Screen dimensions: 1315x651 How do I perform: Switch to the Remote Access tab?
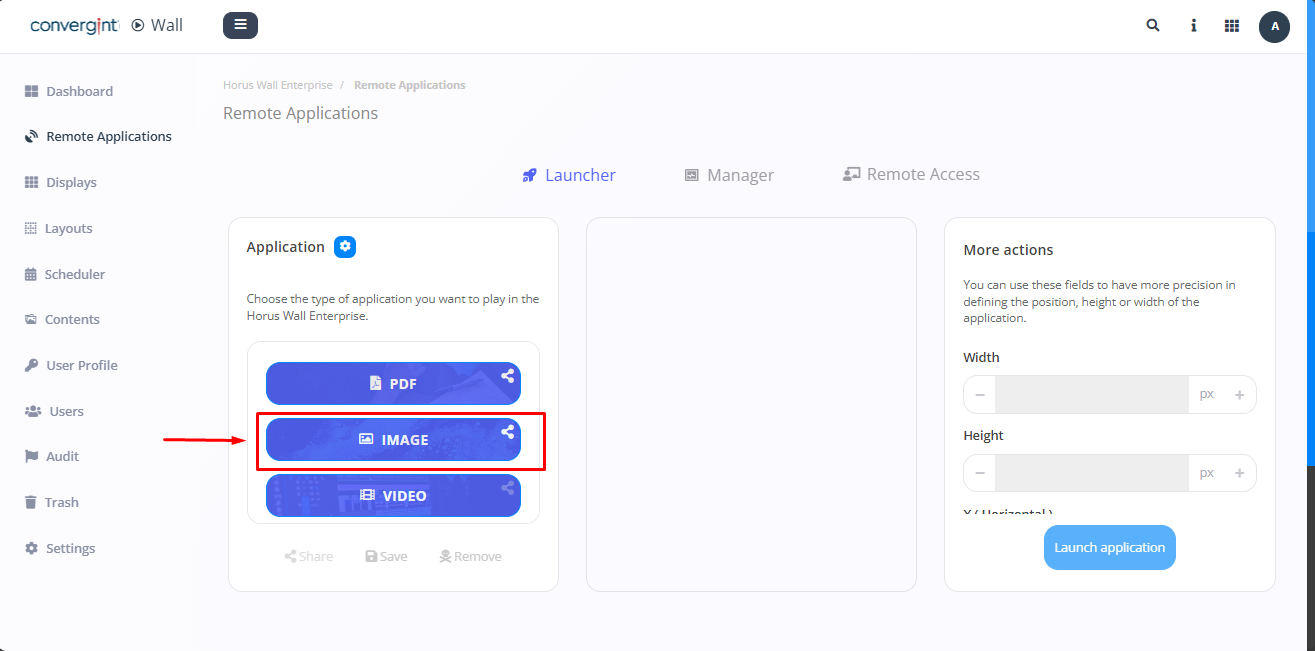click(x=911, y=174)
